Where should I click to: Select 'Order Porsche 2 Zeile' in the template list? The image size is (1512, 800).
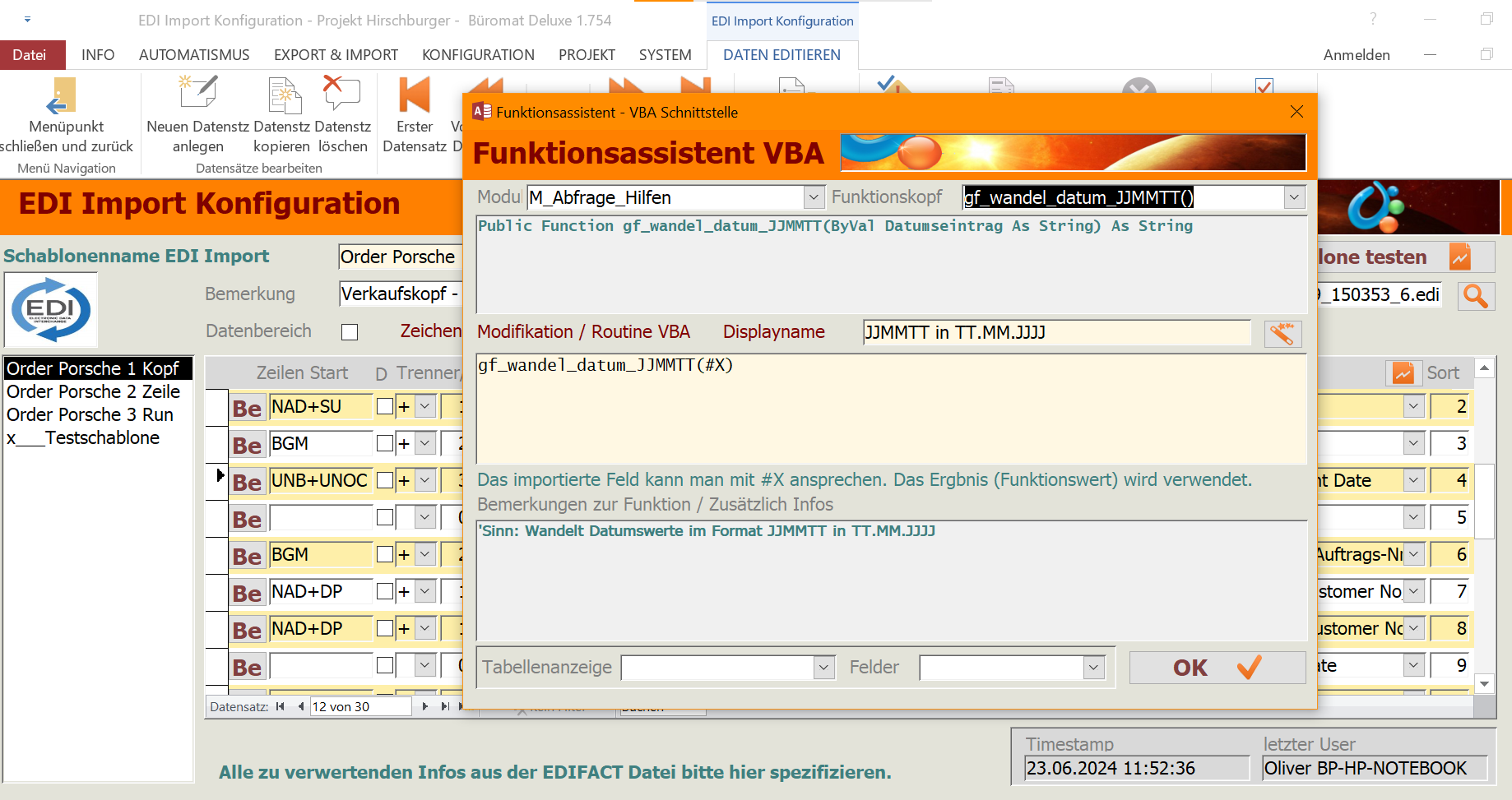pyautogui.click(x=93, y=392)
